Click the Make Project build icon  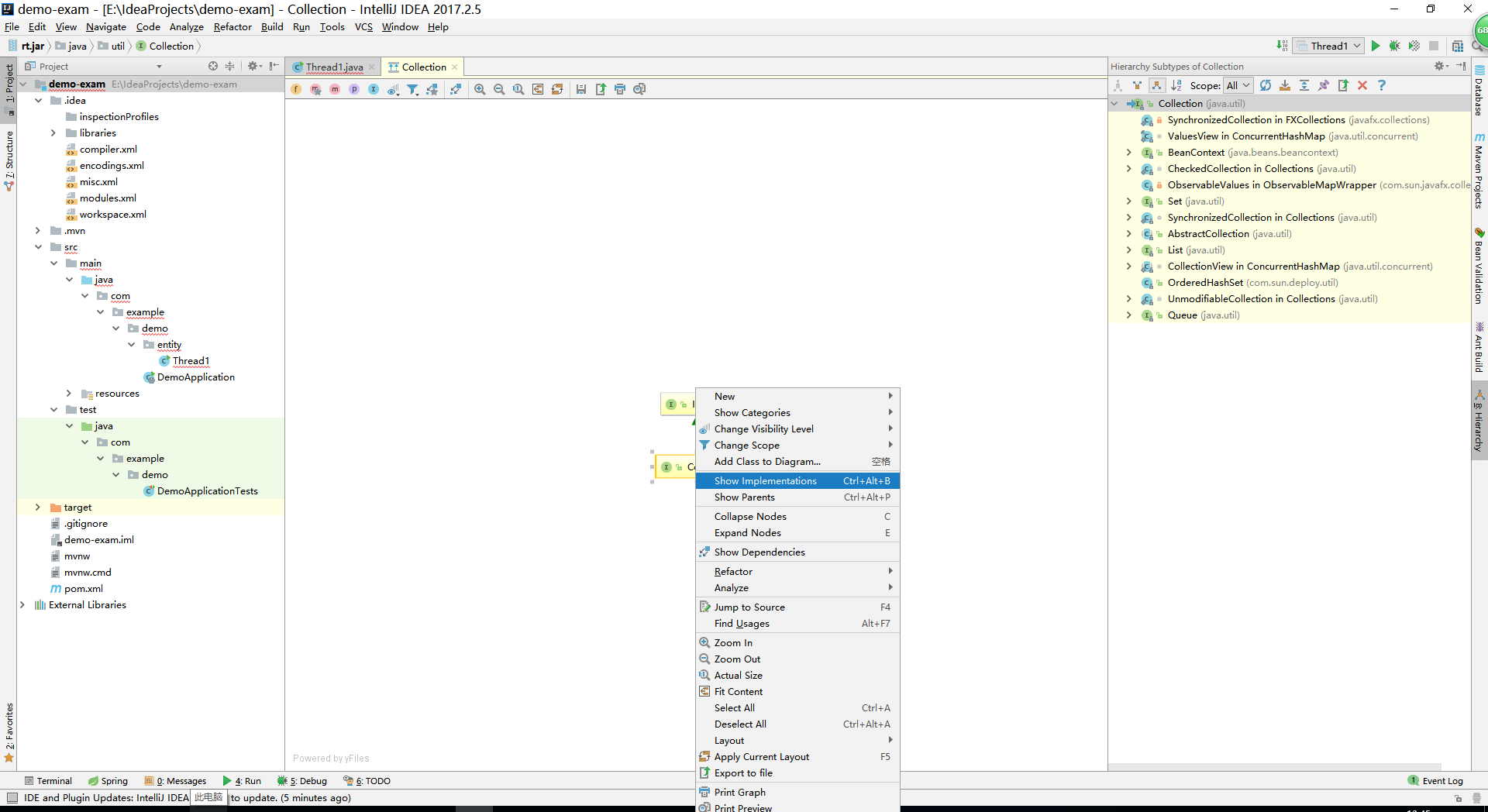click(1282, 46)
